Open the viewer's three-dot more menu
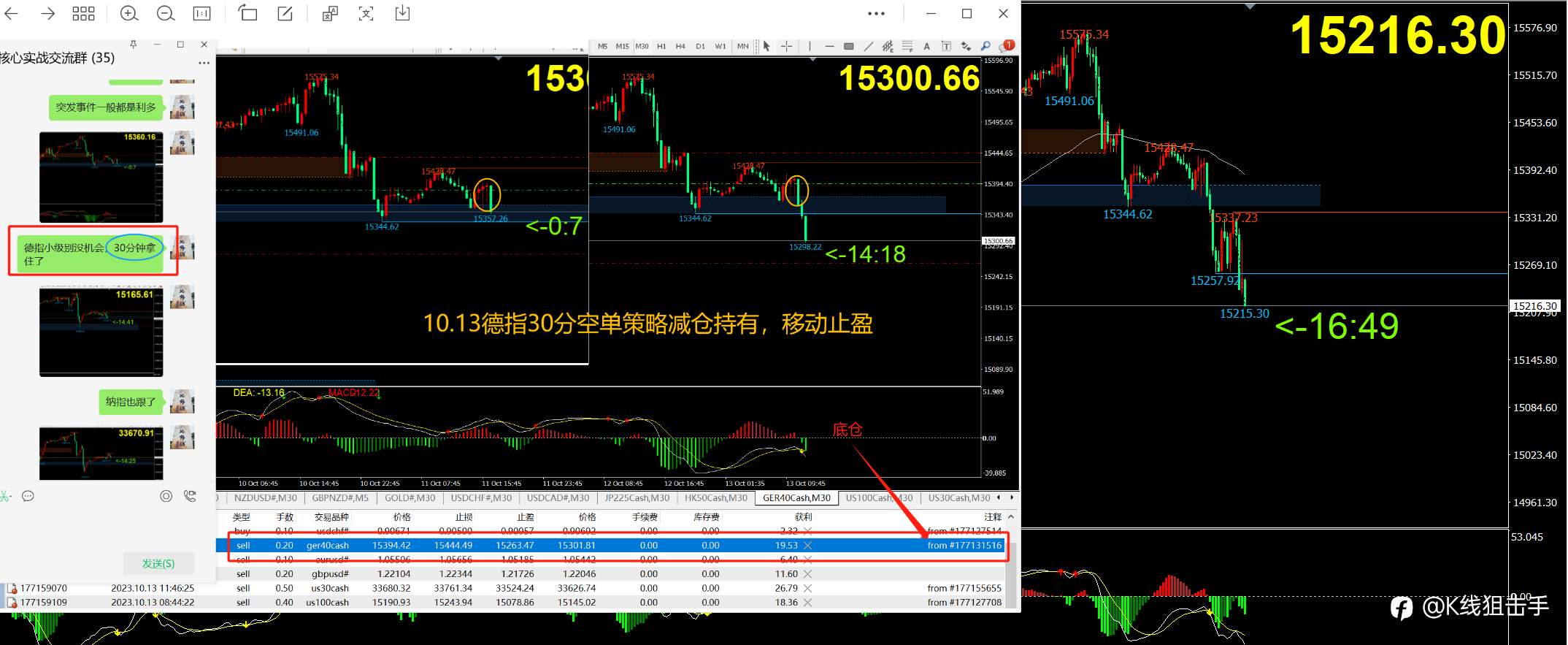Viewport: 1568px width, 645px height. (x=876, y=13)
